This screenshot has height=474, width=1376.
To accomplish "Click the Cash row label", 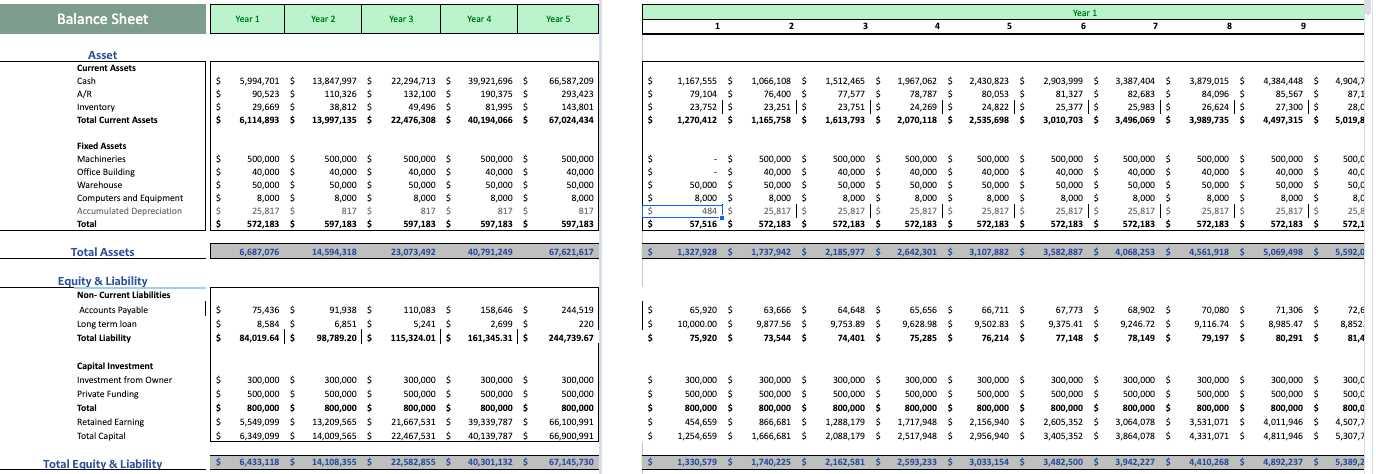I will (87, 81).
